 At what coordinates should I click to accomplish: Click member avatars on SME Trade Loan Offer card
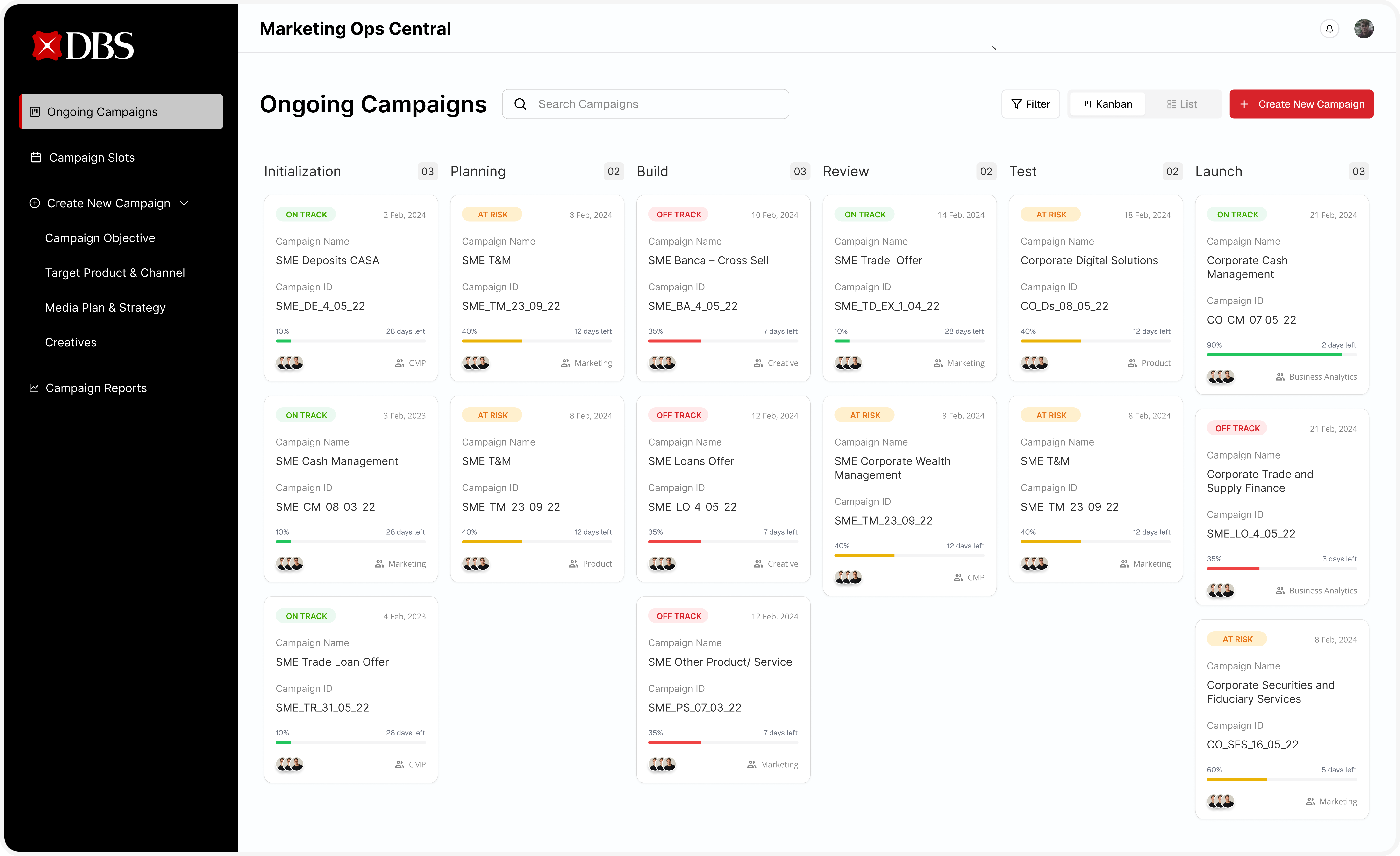pyautogui.click(x=290, y=764)
